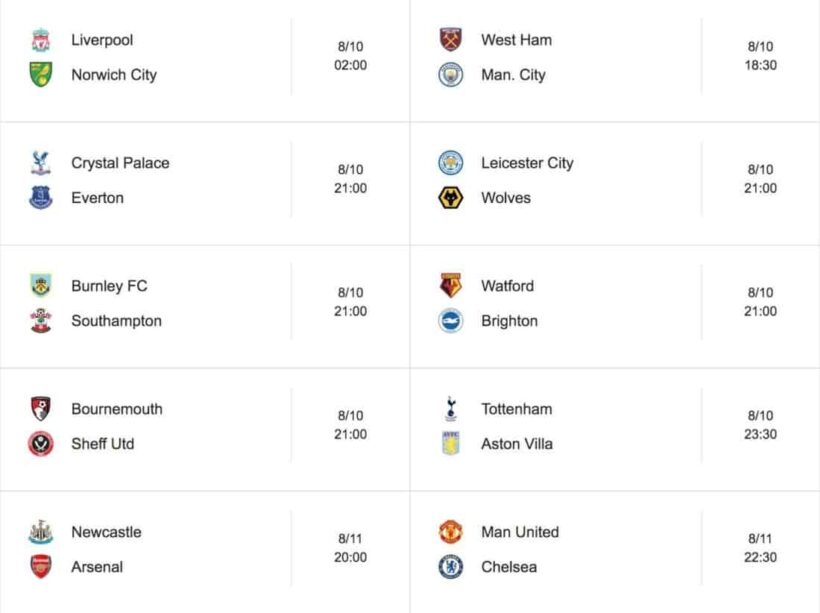Click the Newcastle vs Arsenal 20:00 kickoff time

tap(350, 557)
